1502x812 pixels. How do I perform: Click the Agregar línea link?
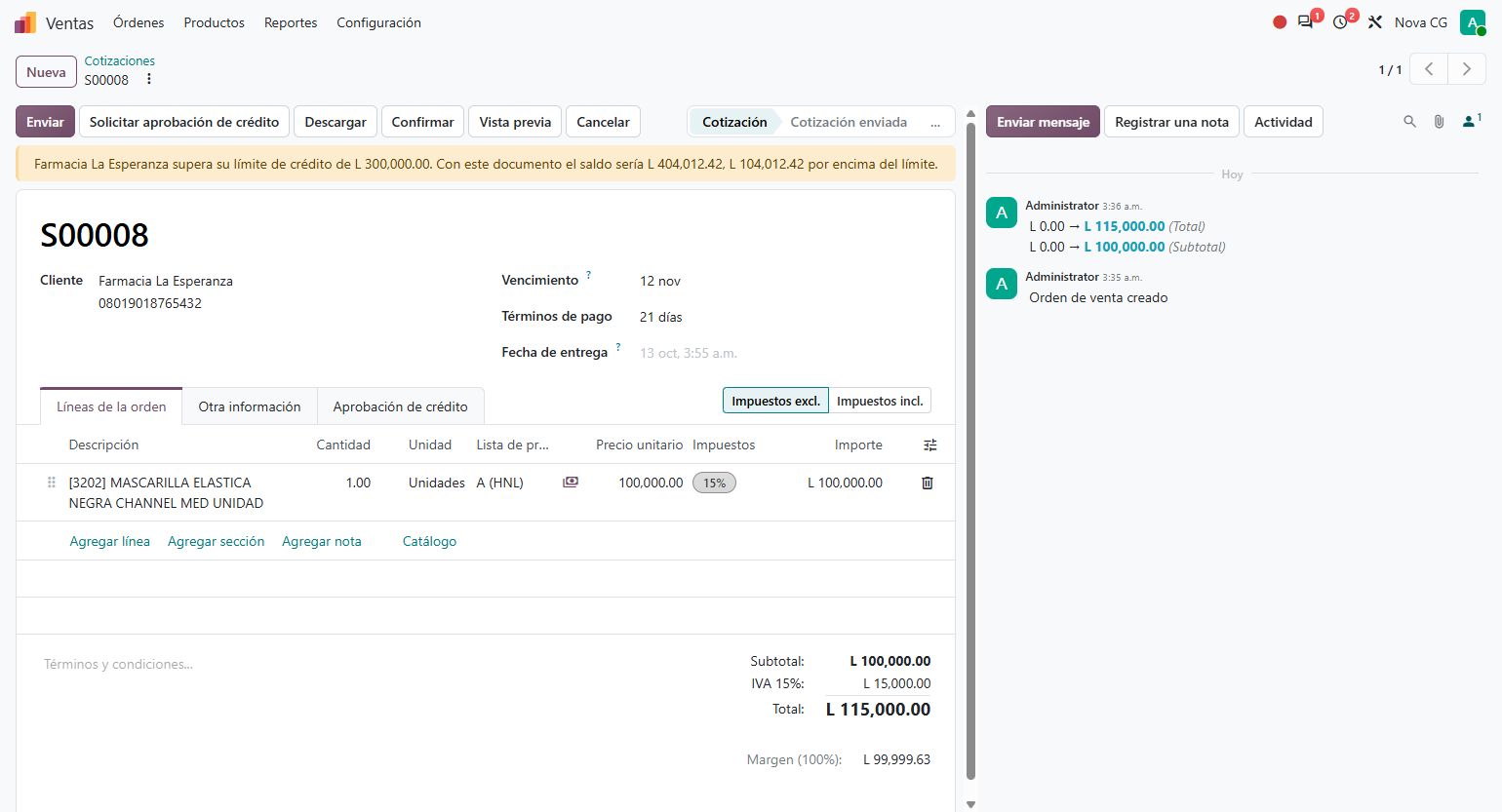110,541
